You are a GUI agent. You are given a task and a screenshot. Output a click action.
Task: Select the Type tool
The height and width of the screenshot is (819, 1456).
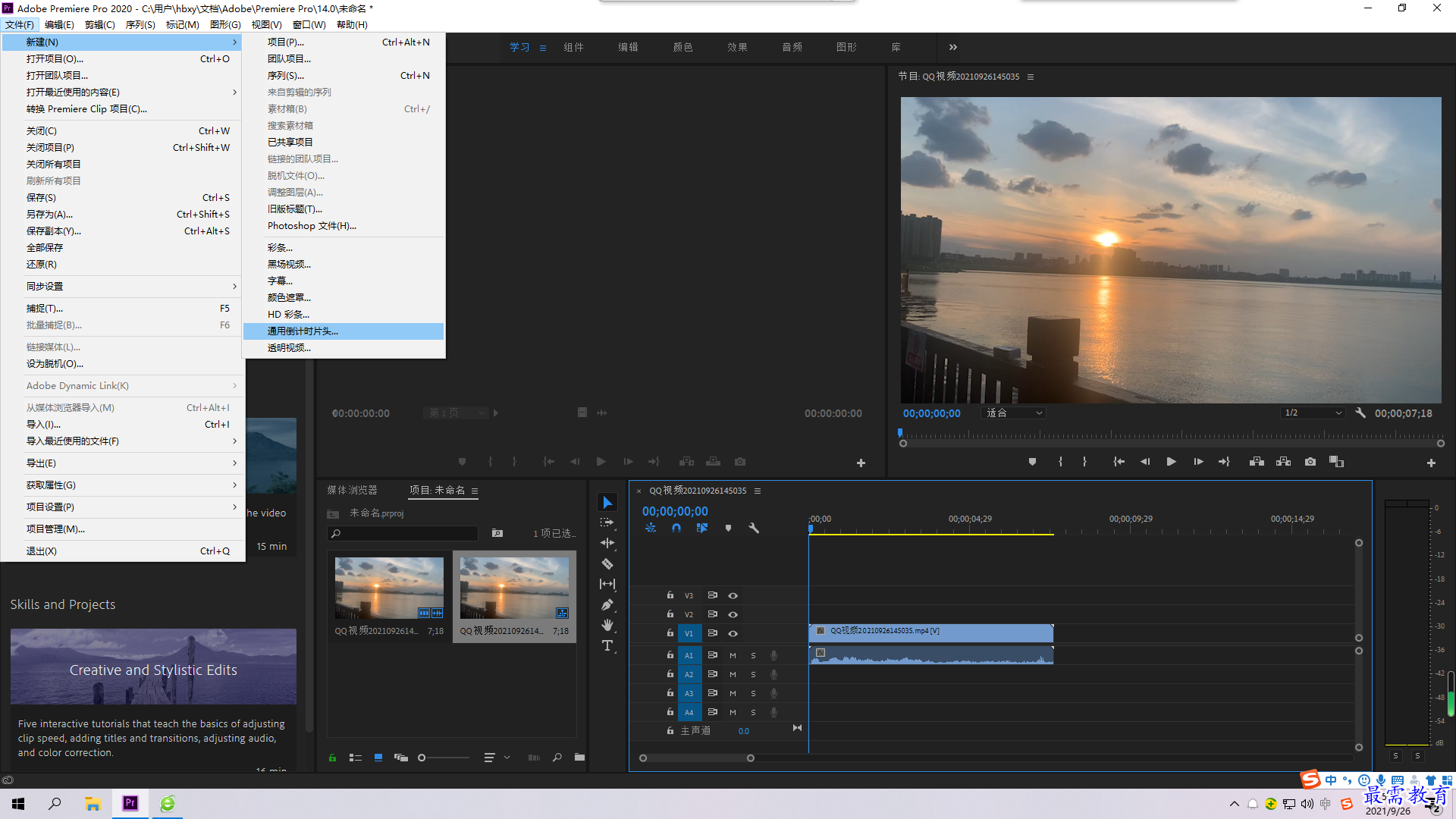point(607,645)
